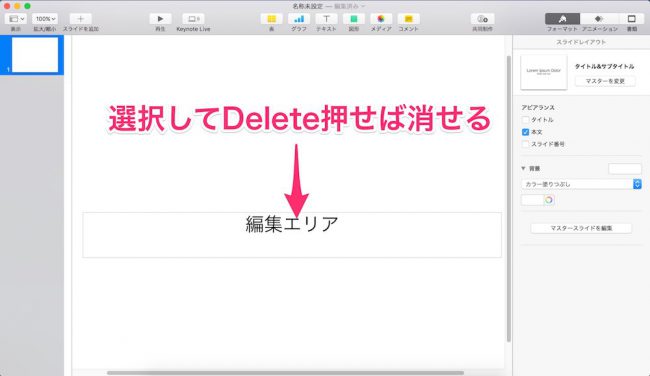Insert a text box (テキスト)

click(326, 19)
